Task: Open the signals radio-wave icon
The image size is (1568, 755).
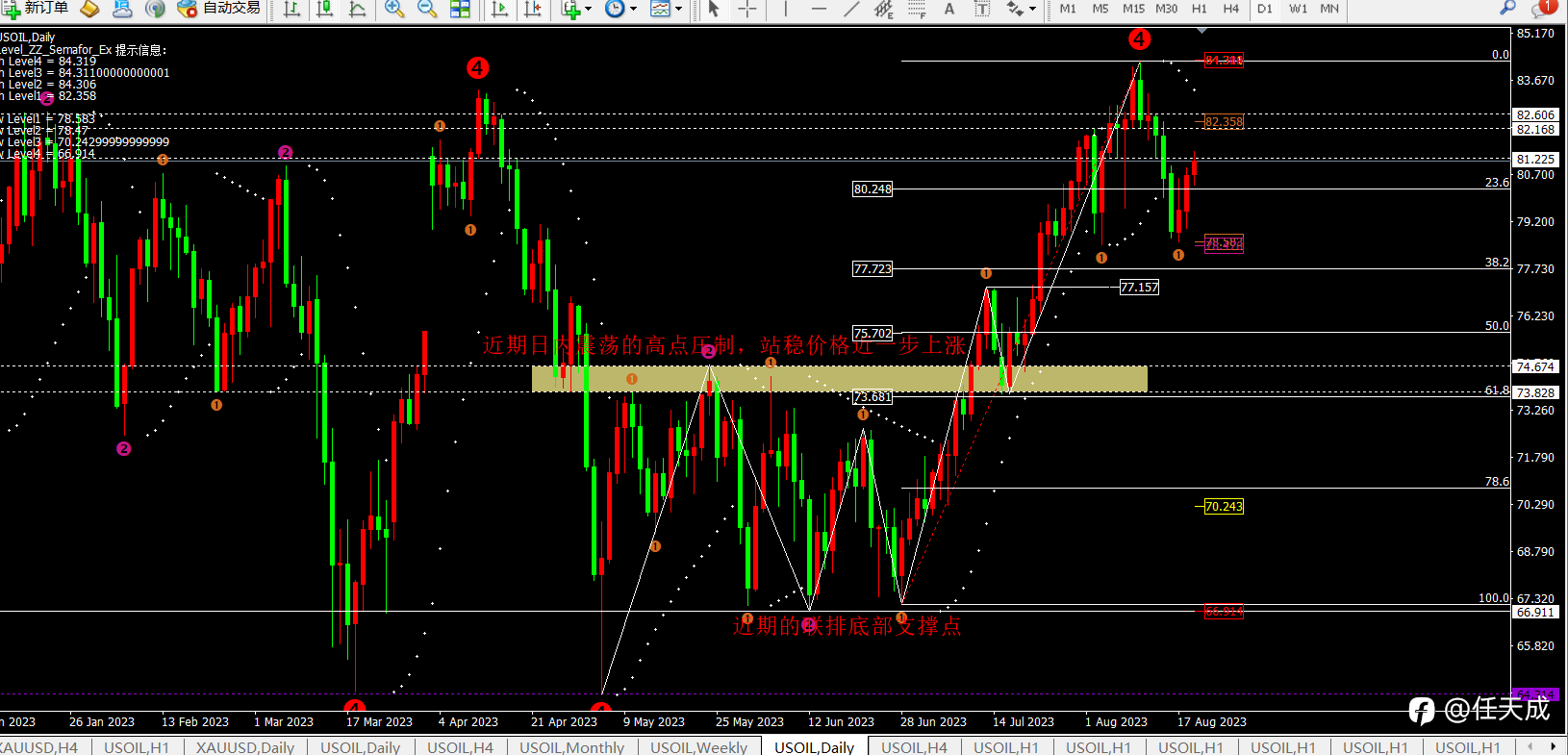Action: 155,9
